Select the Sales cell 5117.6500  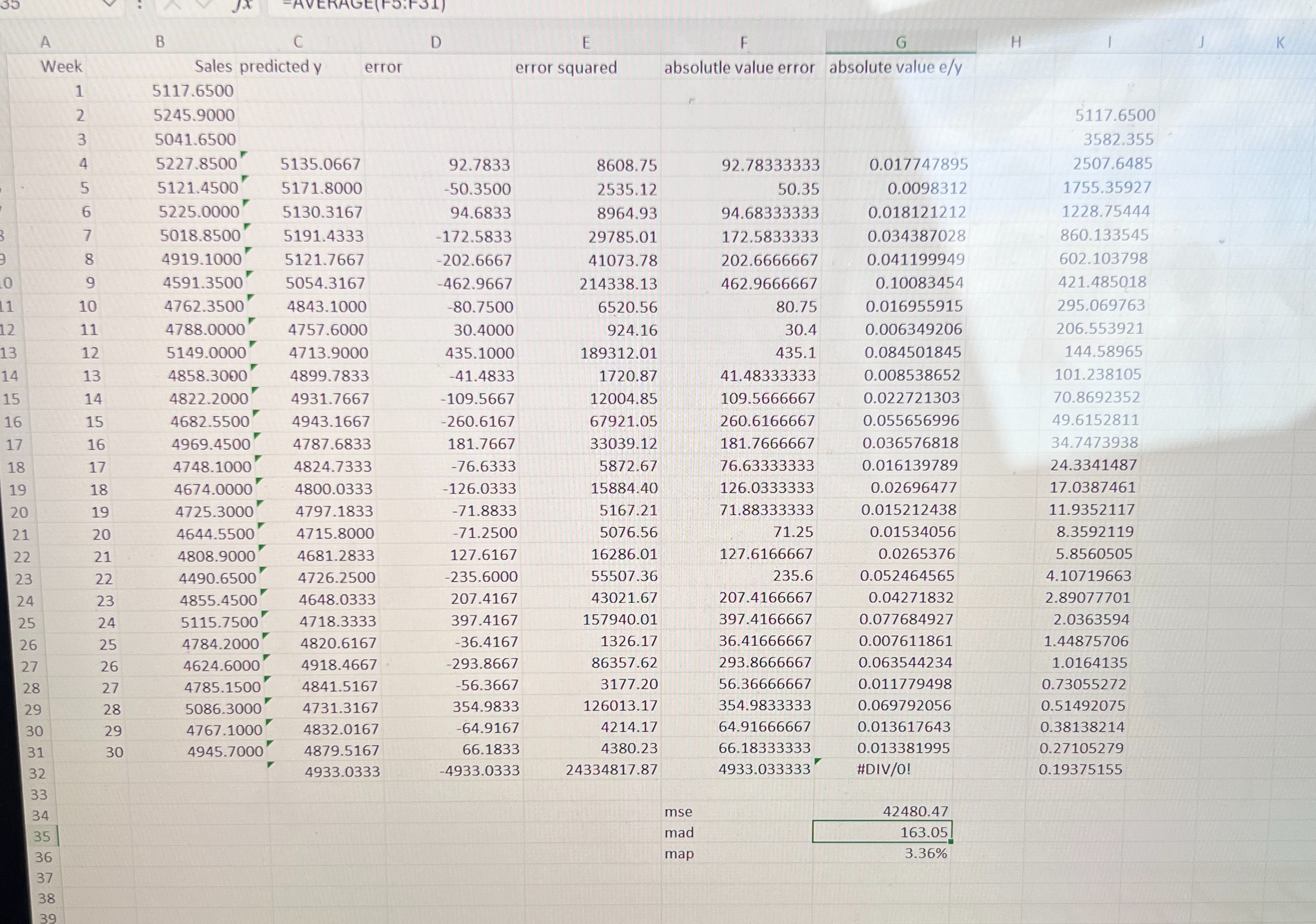[x=193, y=91]
